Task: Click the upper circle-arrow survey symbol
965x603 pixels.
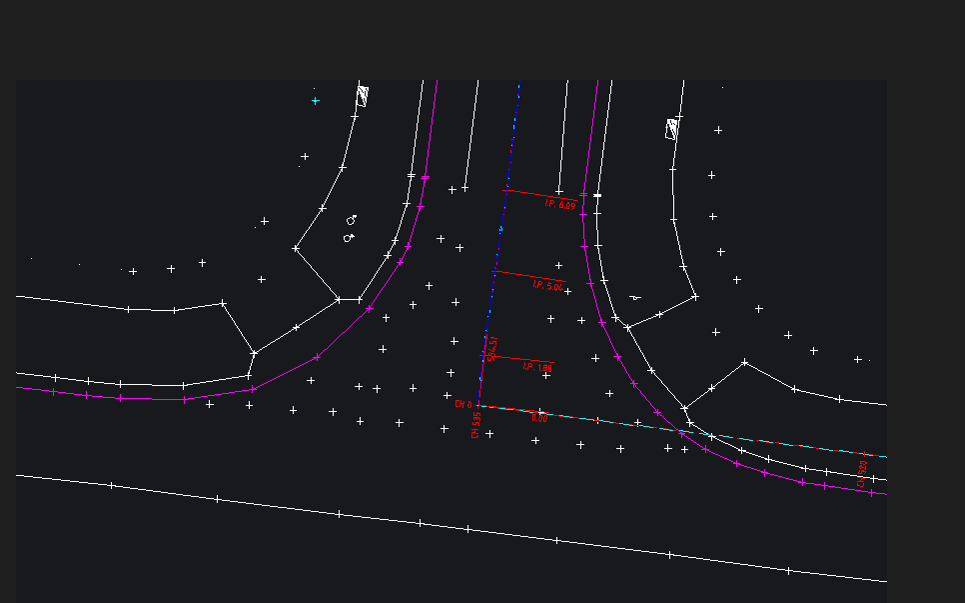Action: coord(351,220)
